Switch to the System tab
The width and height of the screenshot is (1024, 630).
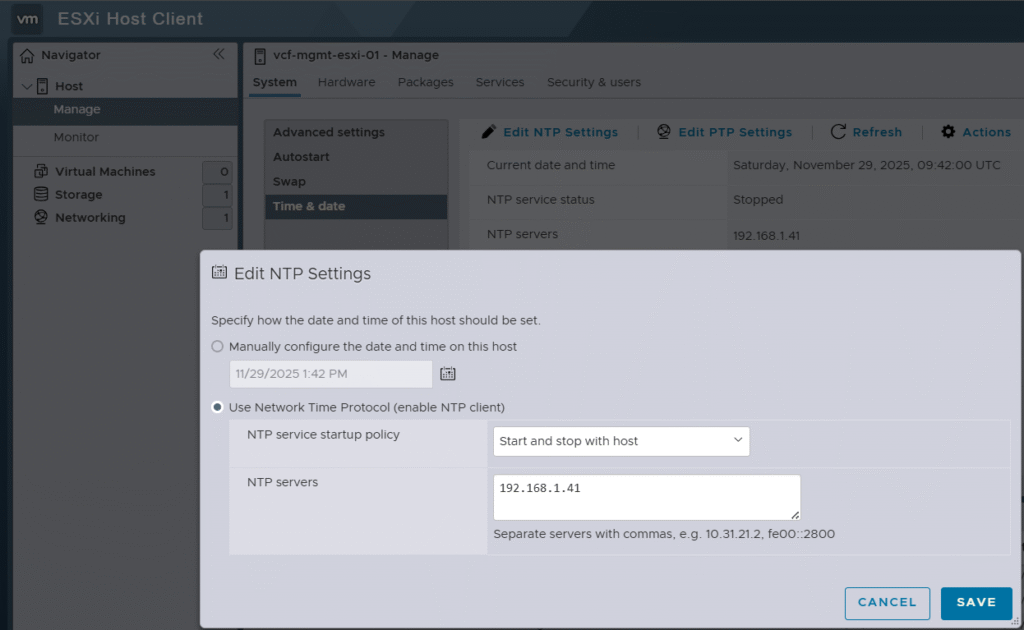click(274, 82)
